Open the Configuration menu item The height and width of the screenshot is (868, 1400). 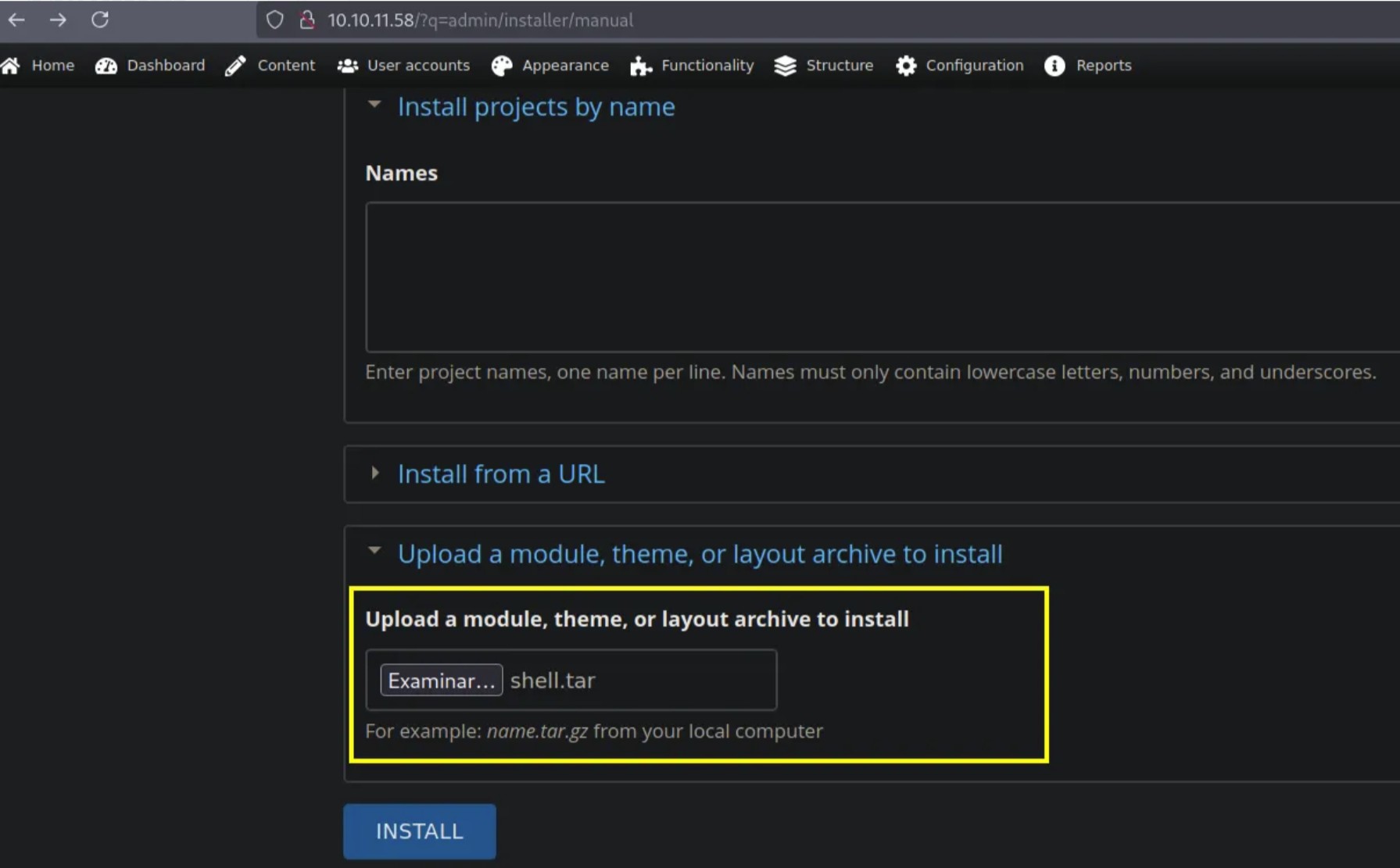click(x=975, y=66)
